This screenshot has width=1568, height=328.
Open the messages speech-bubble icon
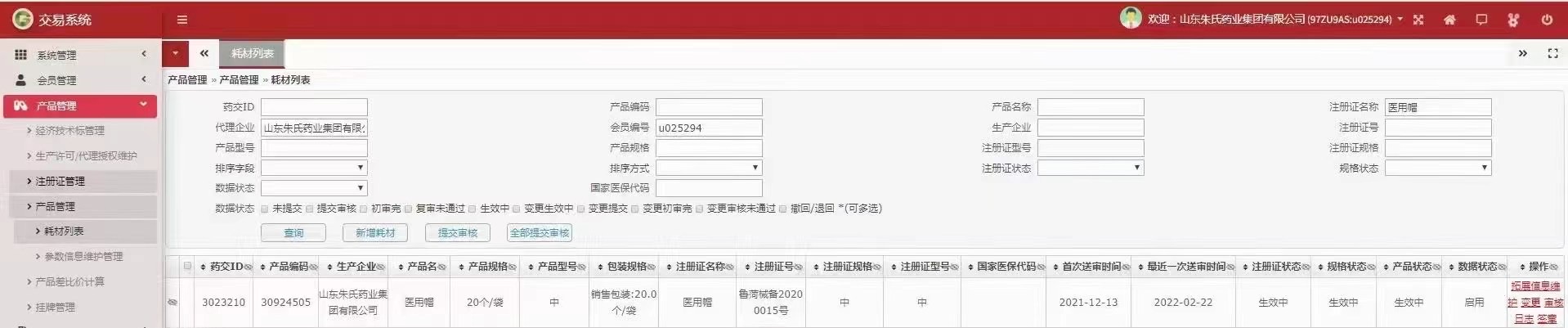coord(1481,20)
